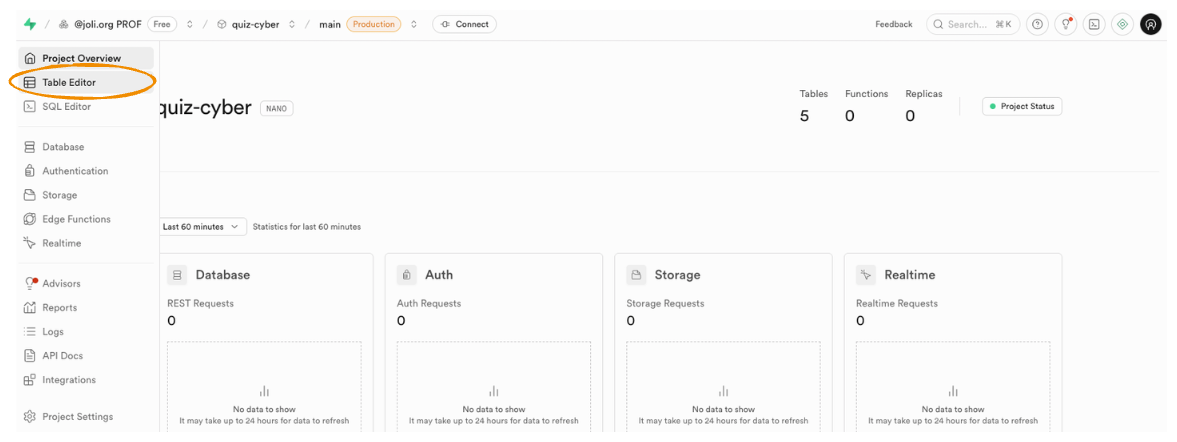Image resolution: width=1177 pixels, height=442 pixels.
Task: Open the Last 60 minutes dropdown
Action: pos(203,227)
